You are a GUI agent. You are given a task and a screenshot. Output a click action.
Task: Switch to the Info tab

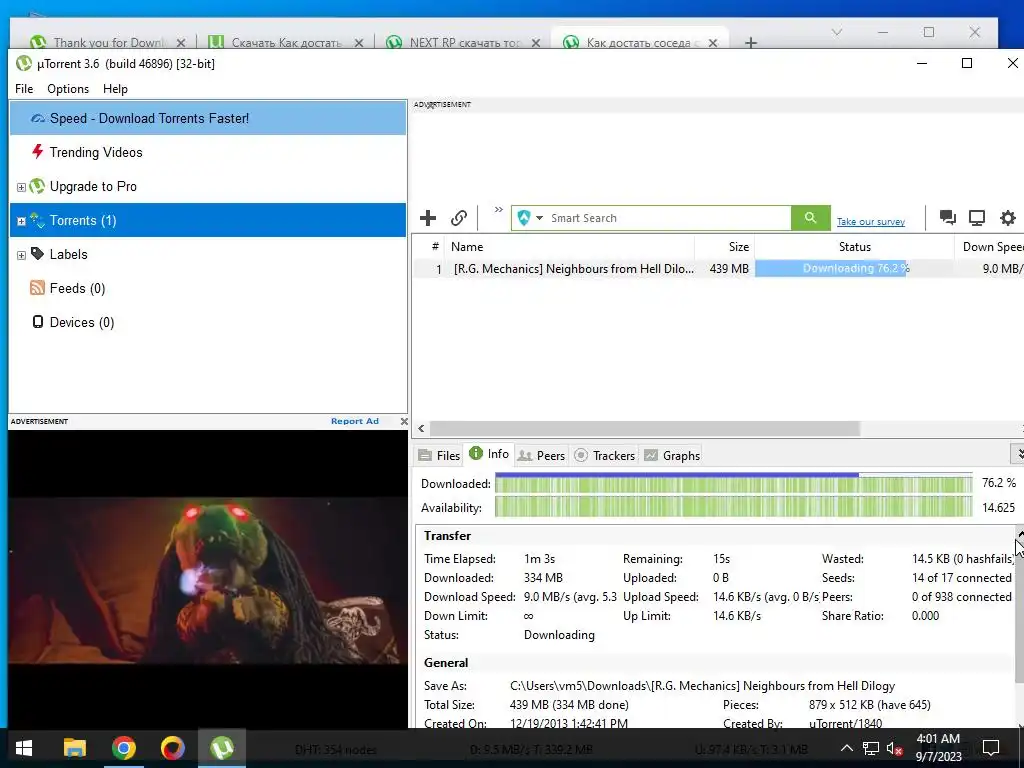click(x=489, y=454)
